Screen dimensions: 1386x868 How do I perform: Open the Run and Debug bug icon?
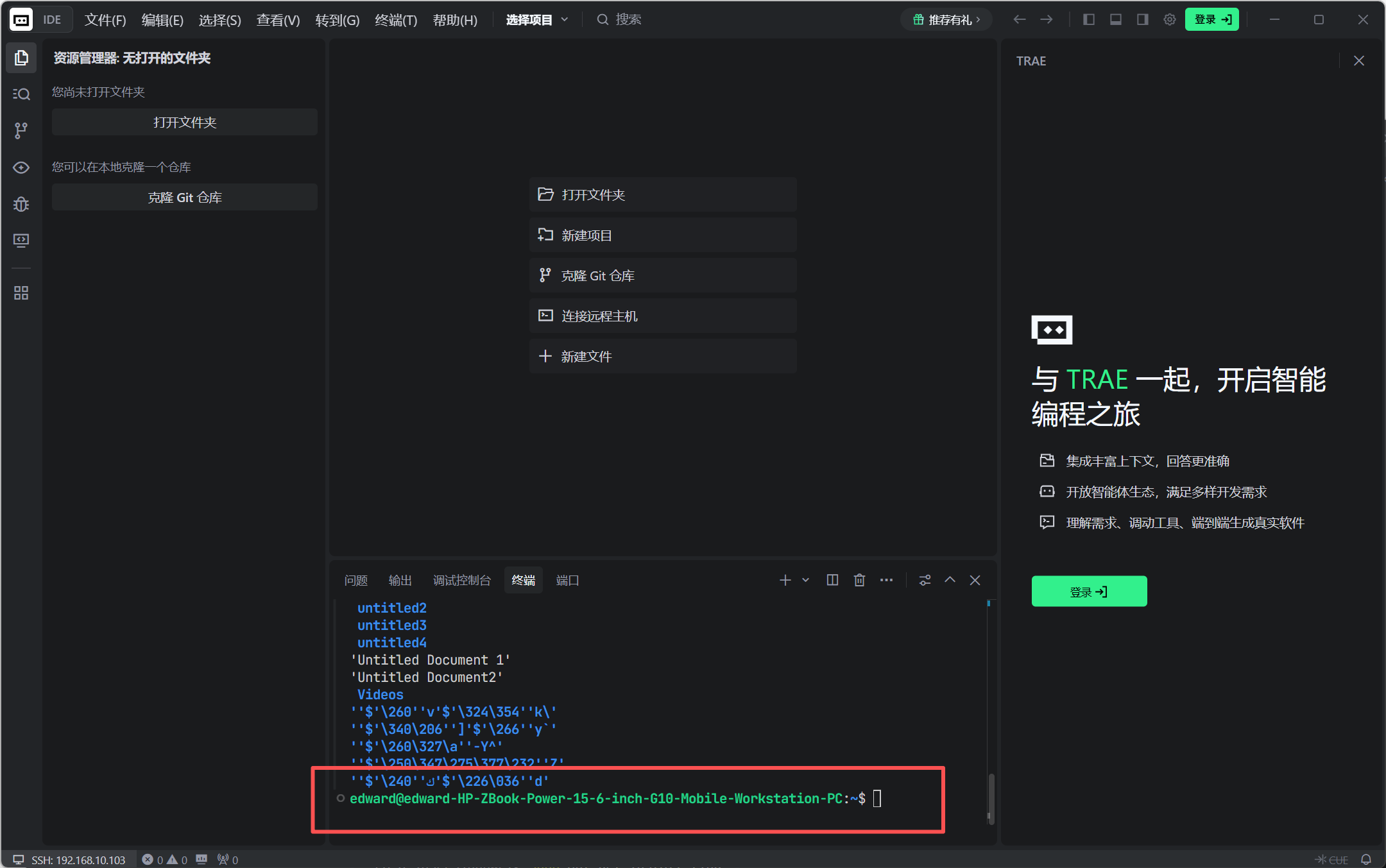click(21, 204)
